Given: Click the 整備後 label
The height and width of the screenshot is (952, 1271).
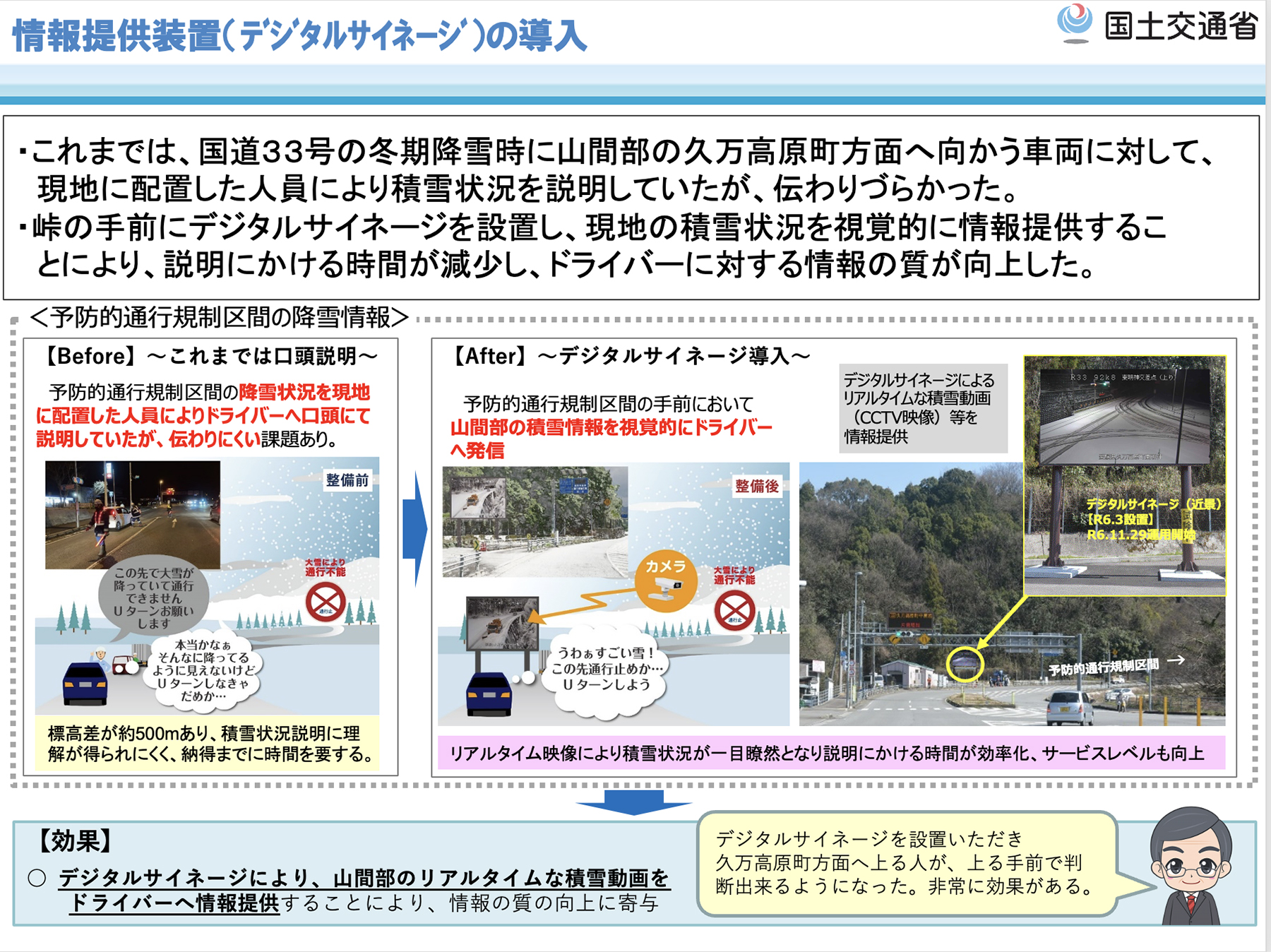Looking at the screenshot, I should (x=756, y=486).
